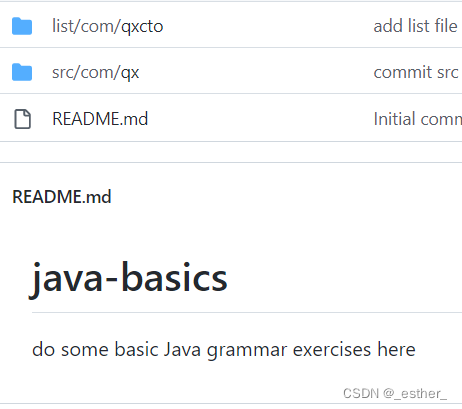View the "add list file" commit
Viewport: 462px width, 409px height.
click(415, 26)
